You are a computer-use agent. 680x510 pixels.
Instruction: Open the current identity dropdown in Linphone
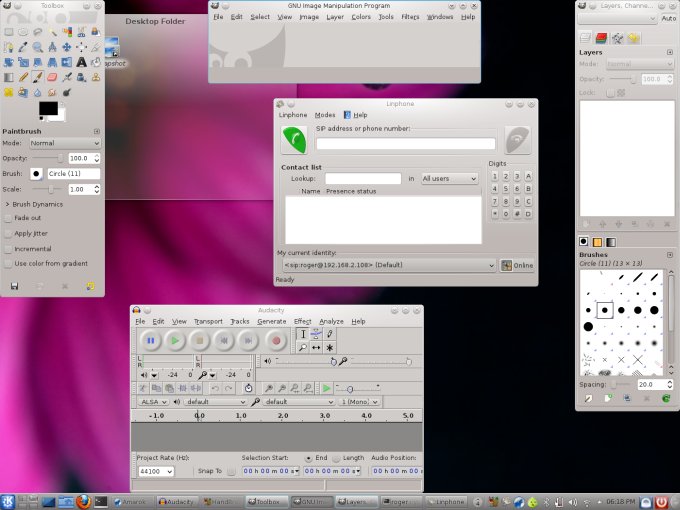click(389, 265)
